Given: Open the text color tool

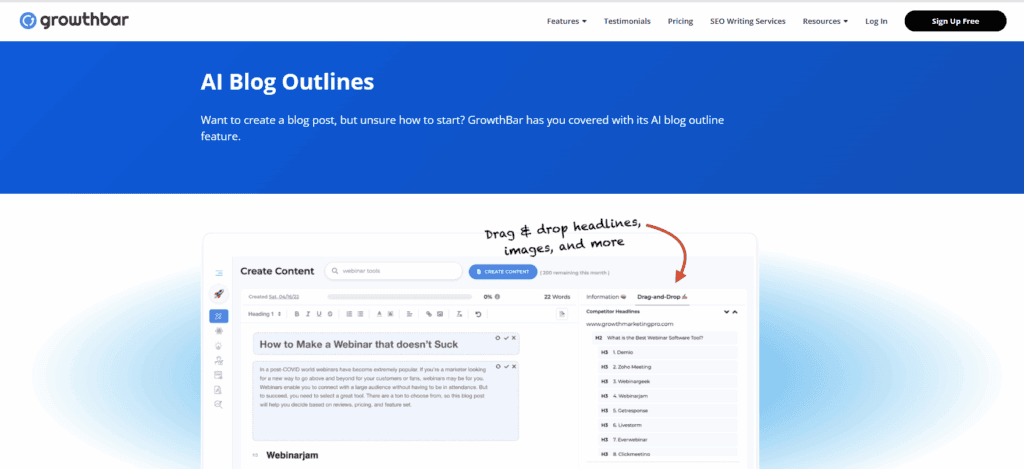Looking at the screenshot, I should 379,314.
